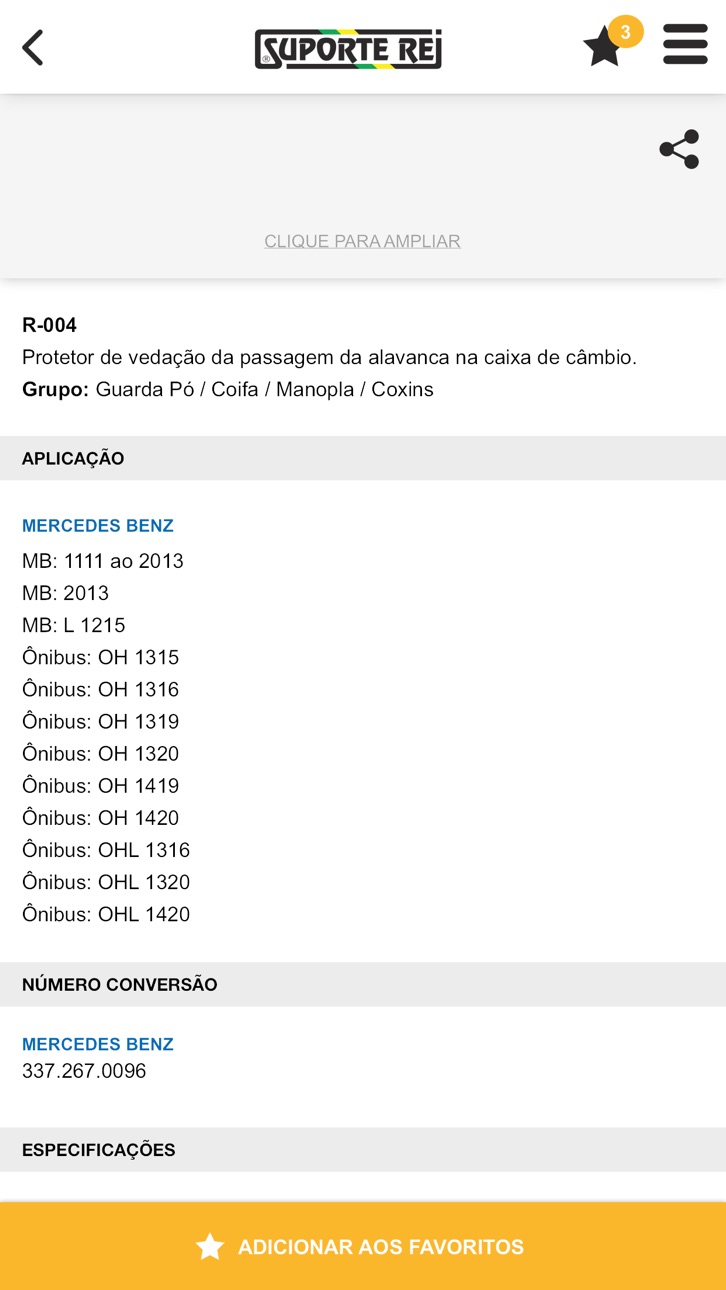This screenshot has width=726, height=1290.
Task: Tap the product code R-004
Action: pyautogui.click(x=50, y=325)
